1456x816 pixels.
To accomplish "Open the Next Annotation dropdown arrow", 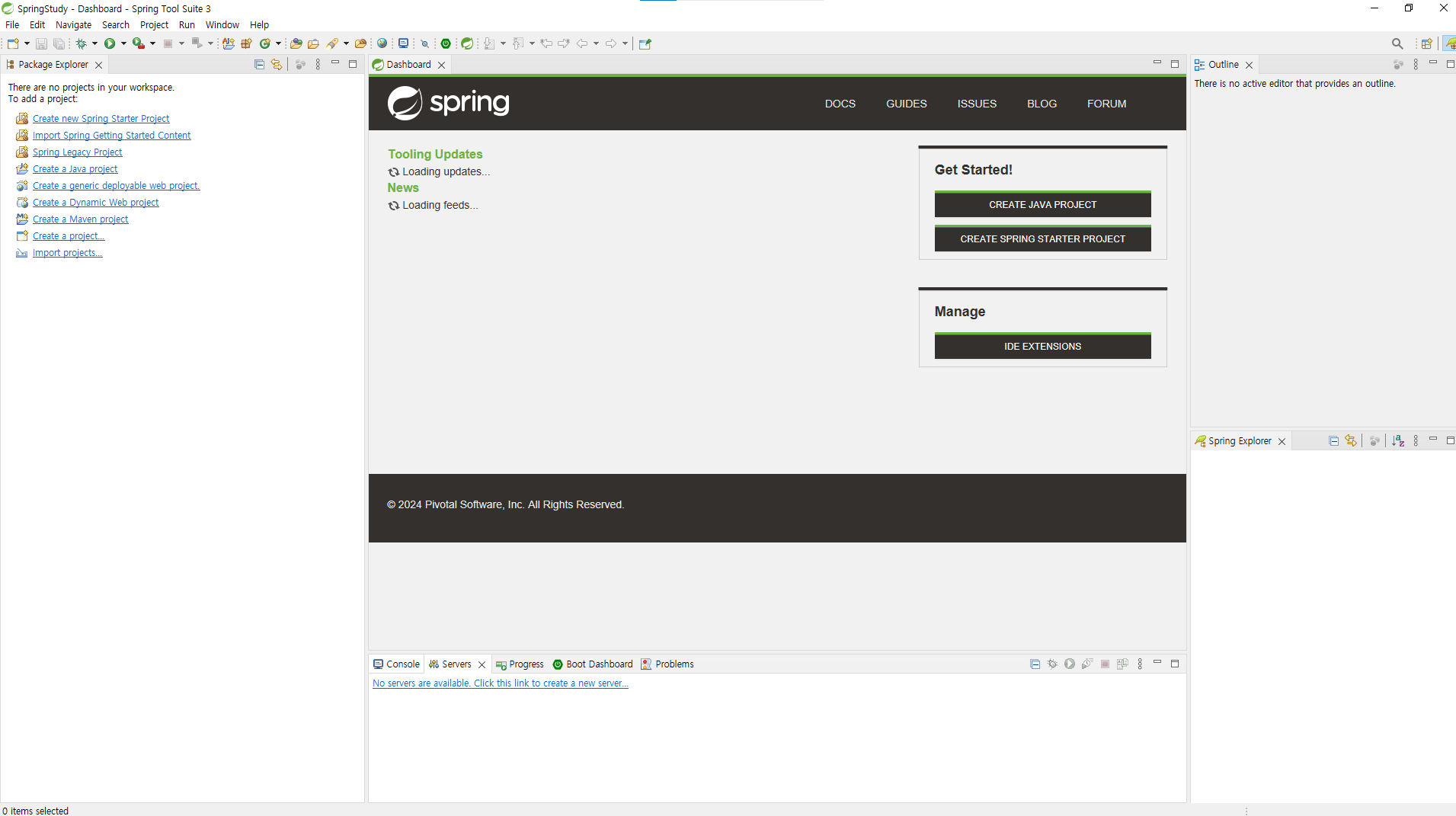I will tap(503, 43).
